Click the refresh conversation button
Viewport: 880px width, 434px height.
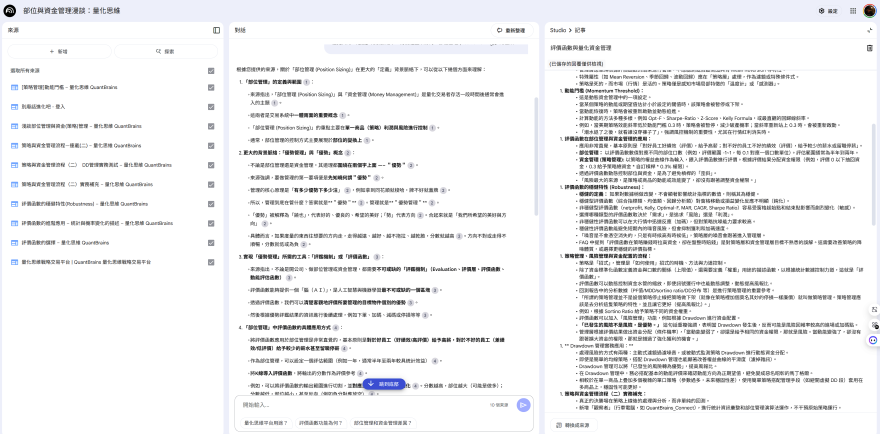click(513, 31)
